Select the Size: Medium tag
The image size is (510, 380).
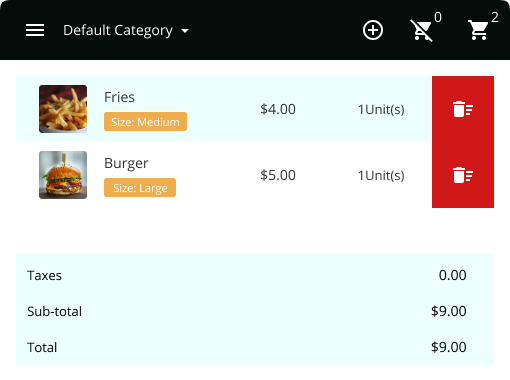(x=145, y=122)
